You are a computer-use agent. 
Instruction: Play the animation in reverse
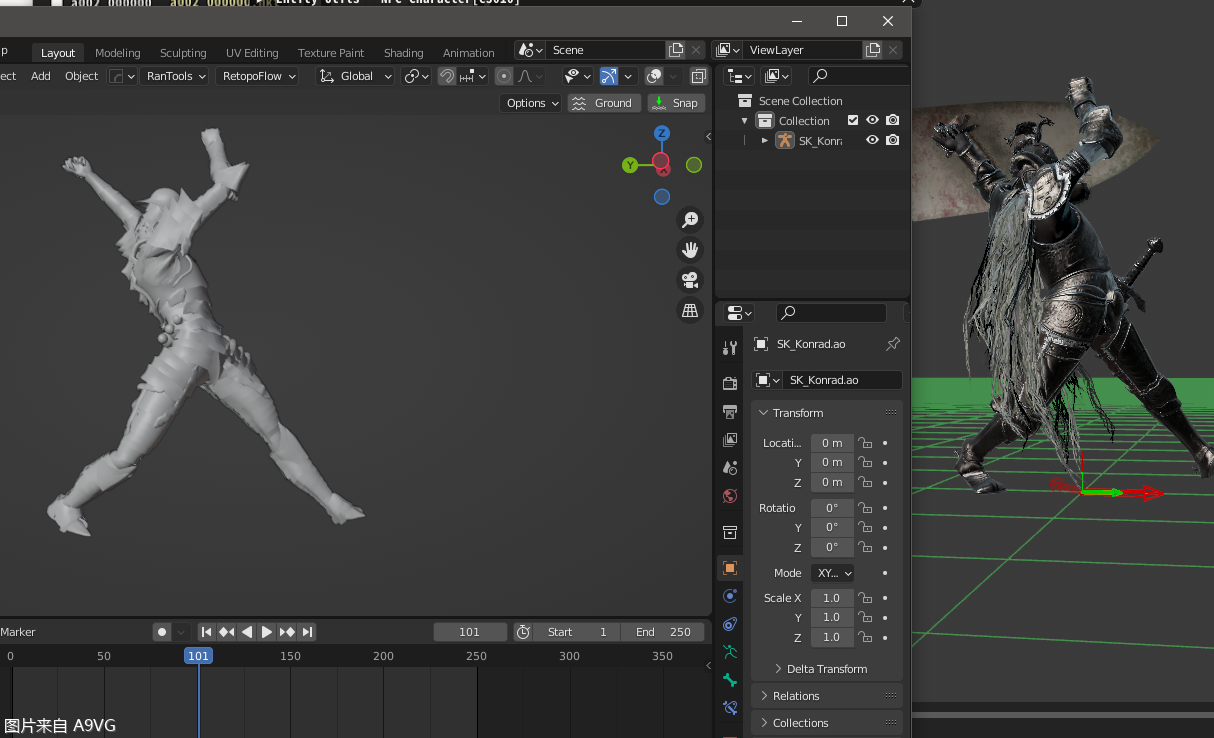(x=247, y=632)
